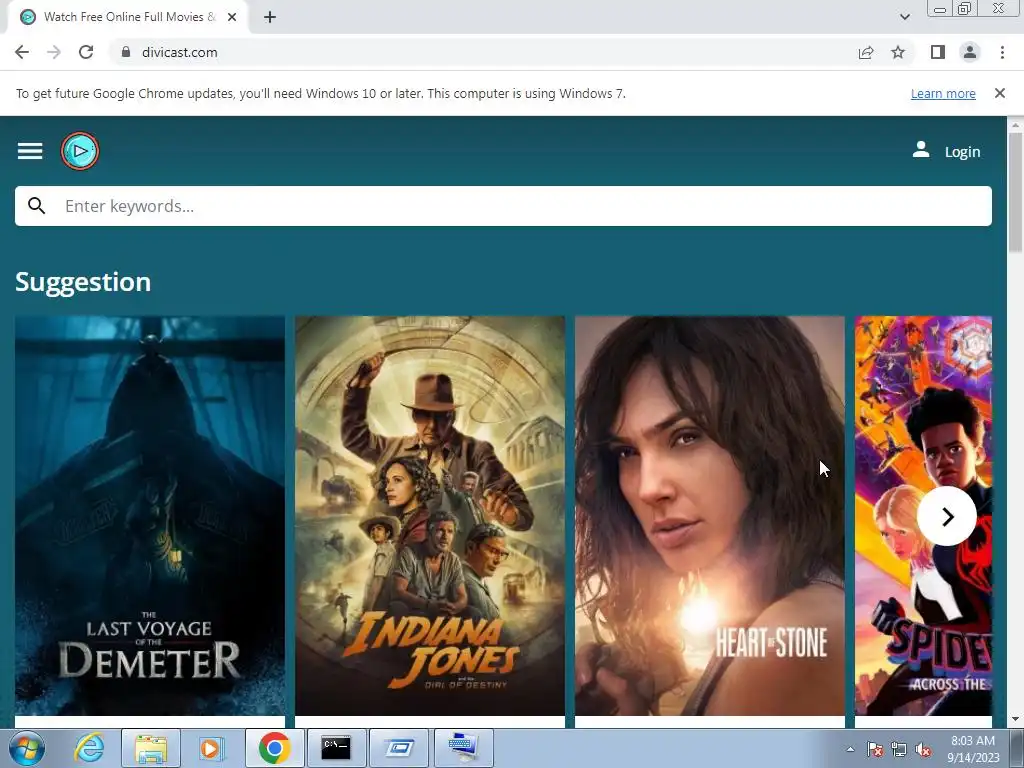1024x768 pixels.
Task: Launch Internet Explorer from the taskbar
Action: 89,748
